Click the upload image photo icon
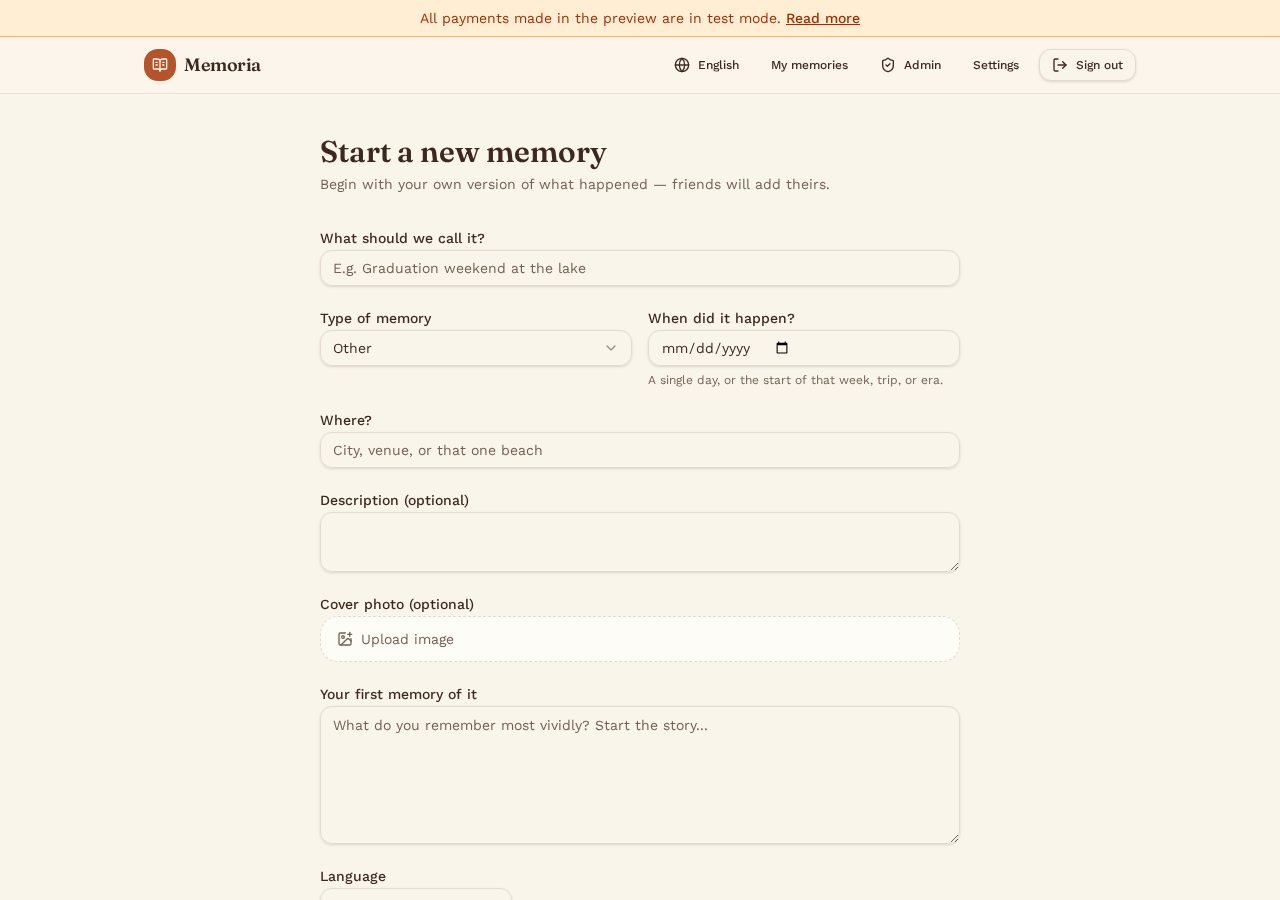 tap(345, 639)
